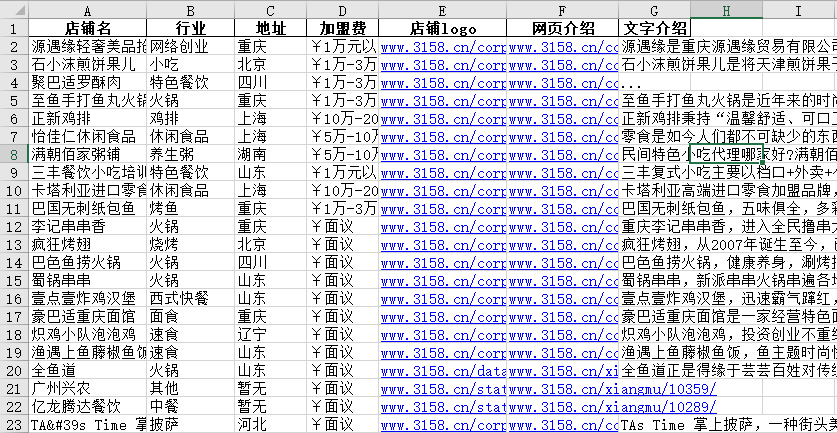Screen dimensions: 837x433
Task: Select column C header
Action: [x=271, y=10]
